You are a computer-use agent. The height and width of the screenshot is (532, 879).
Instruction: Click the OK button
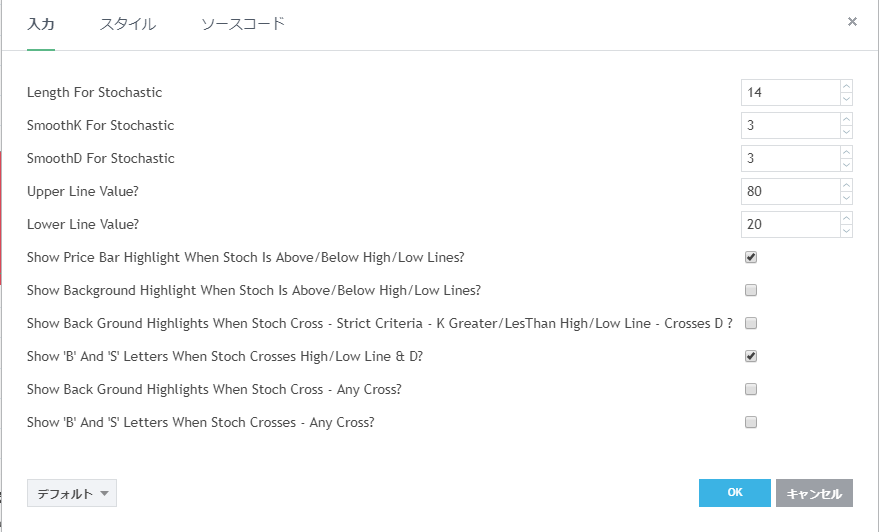[735, 493]
